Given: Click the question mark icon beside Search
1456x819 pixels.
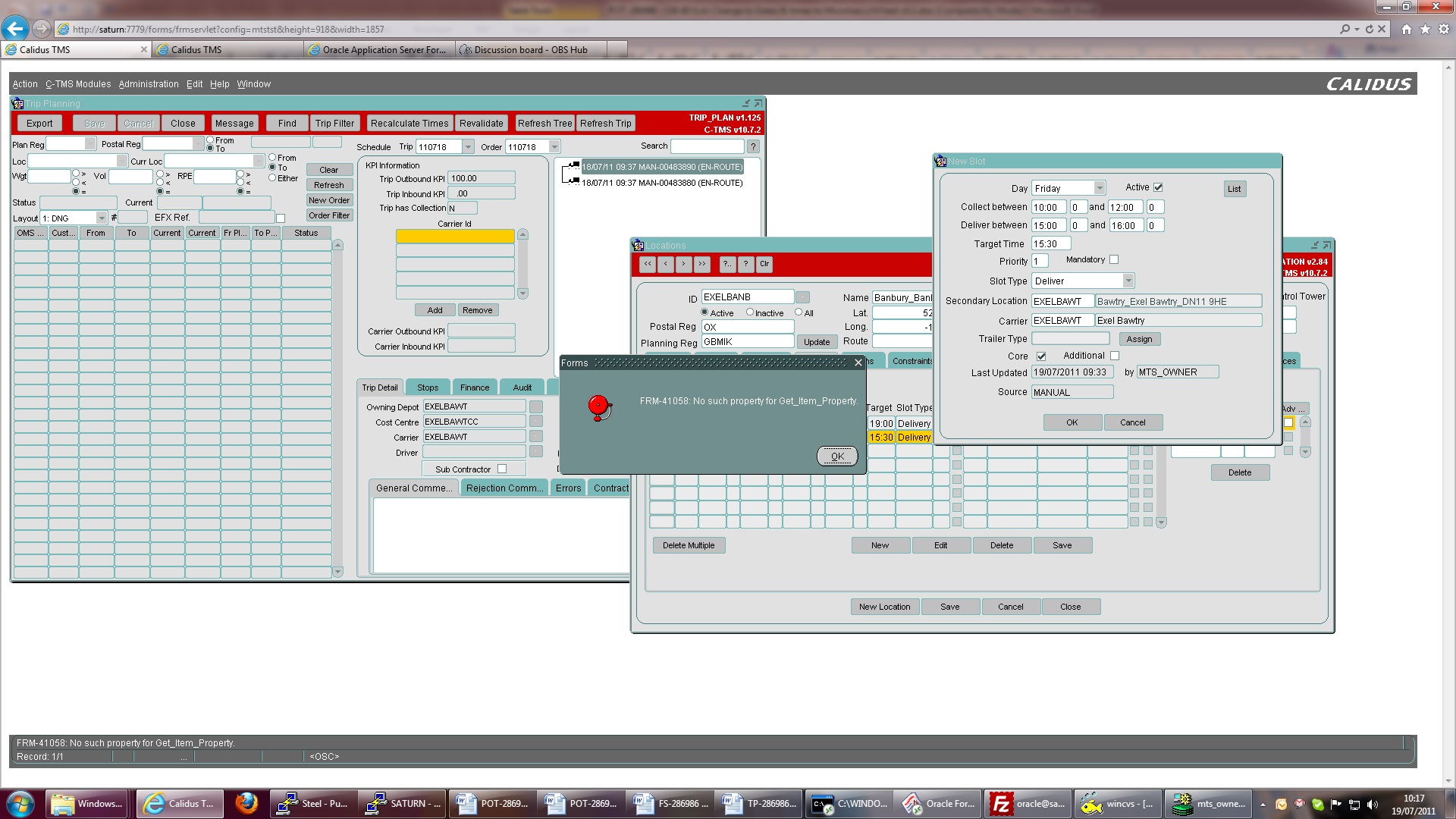Looking at the screenshot, I should 753,146.
